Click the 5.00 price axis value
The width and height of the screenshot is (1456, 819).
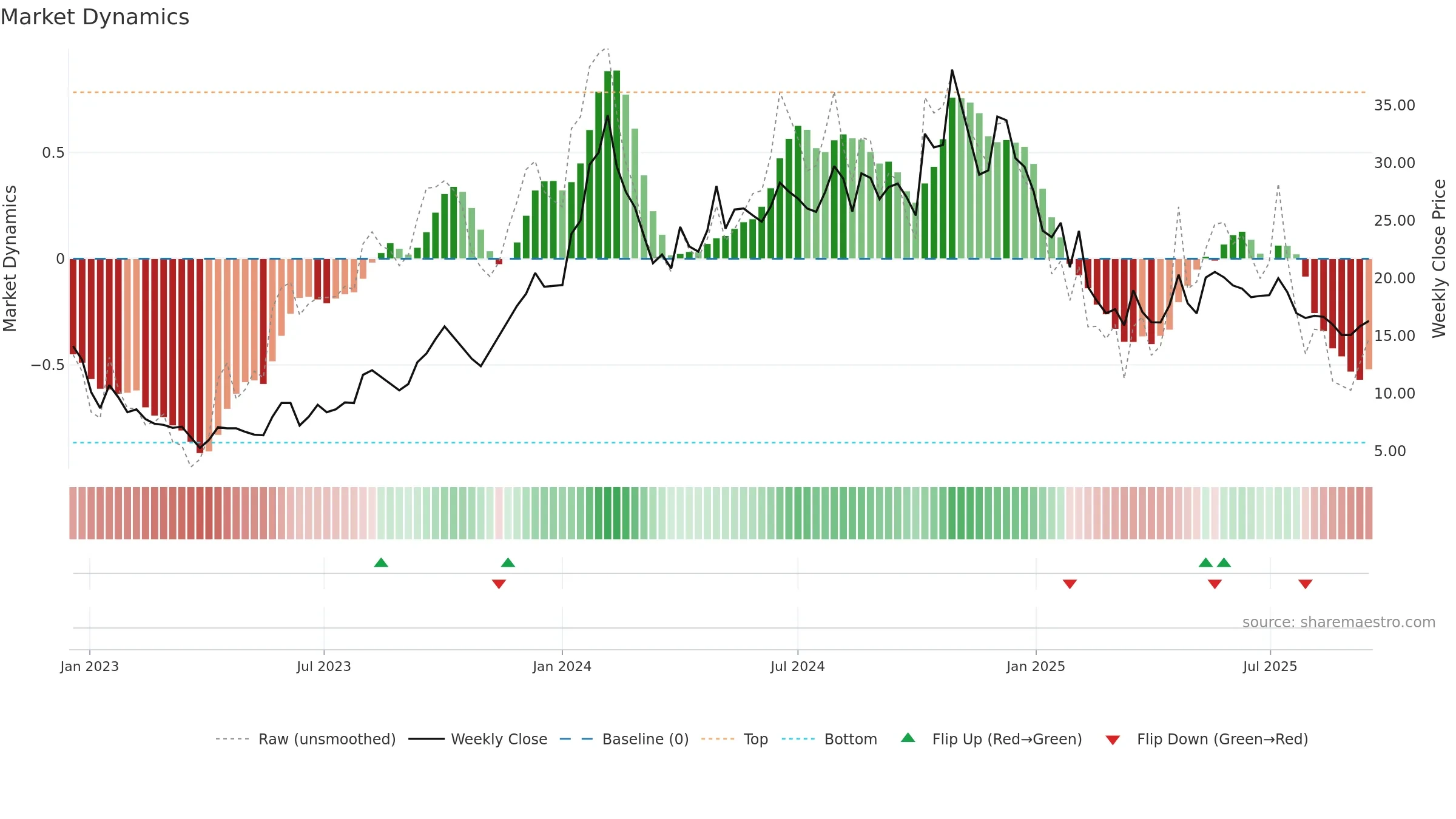1390,451
